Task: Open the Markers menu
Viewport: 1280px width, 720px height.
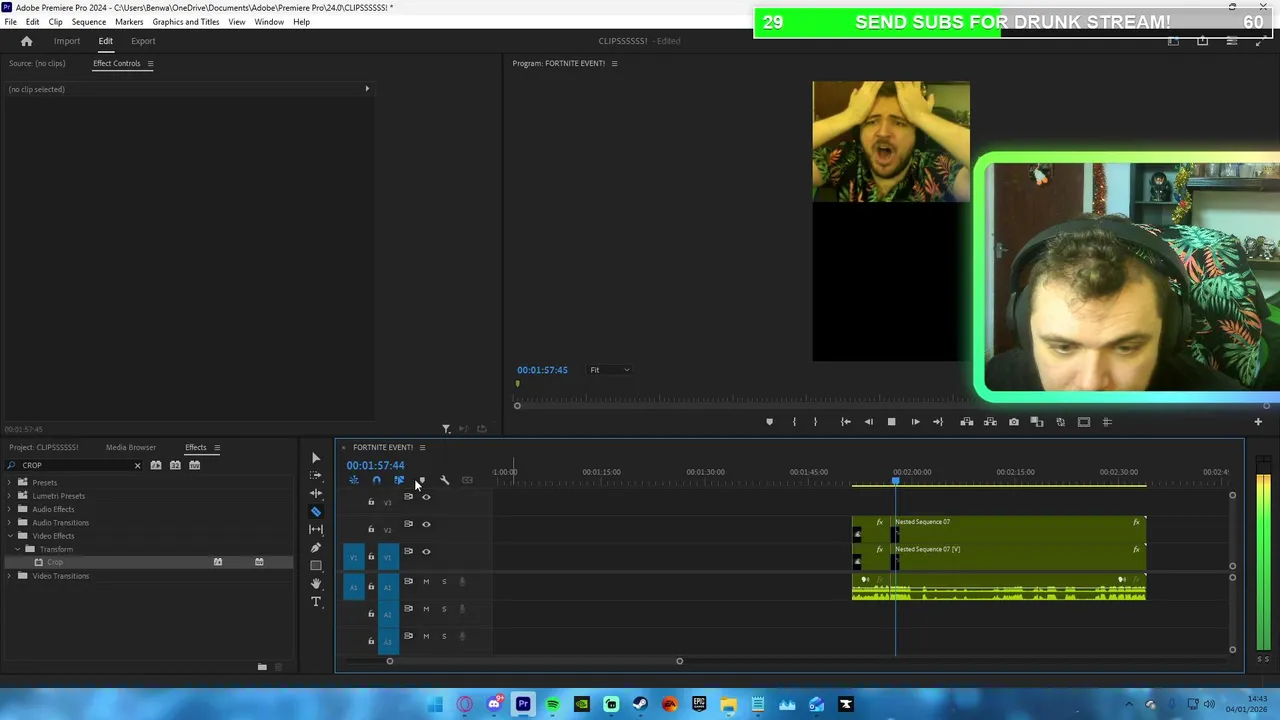Action: coord(129,22)
